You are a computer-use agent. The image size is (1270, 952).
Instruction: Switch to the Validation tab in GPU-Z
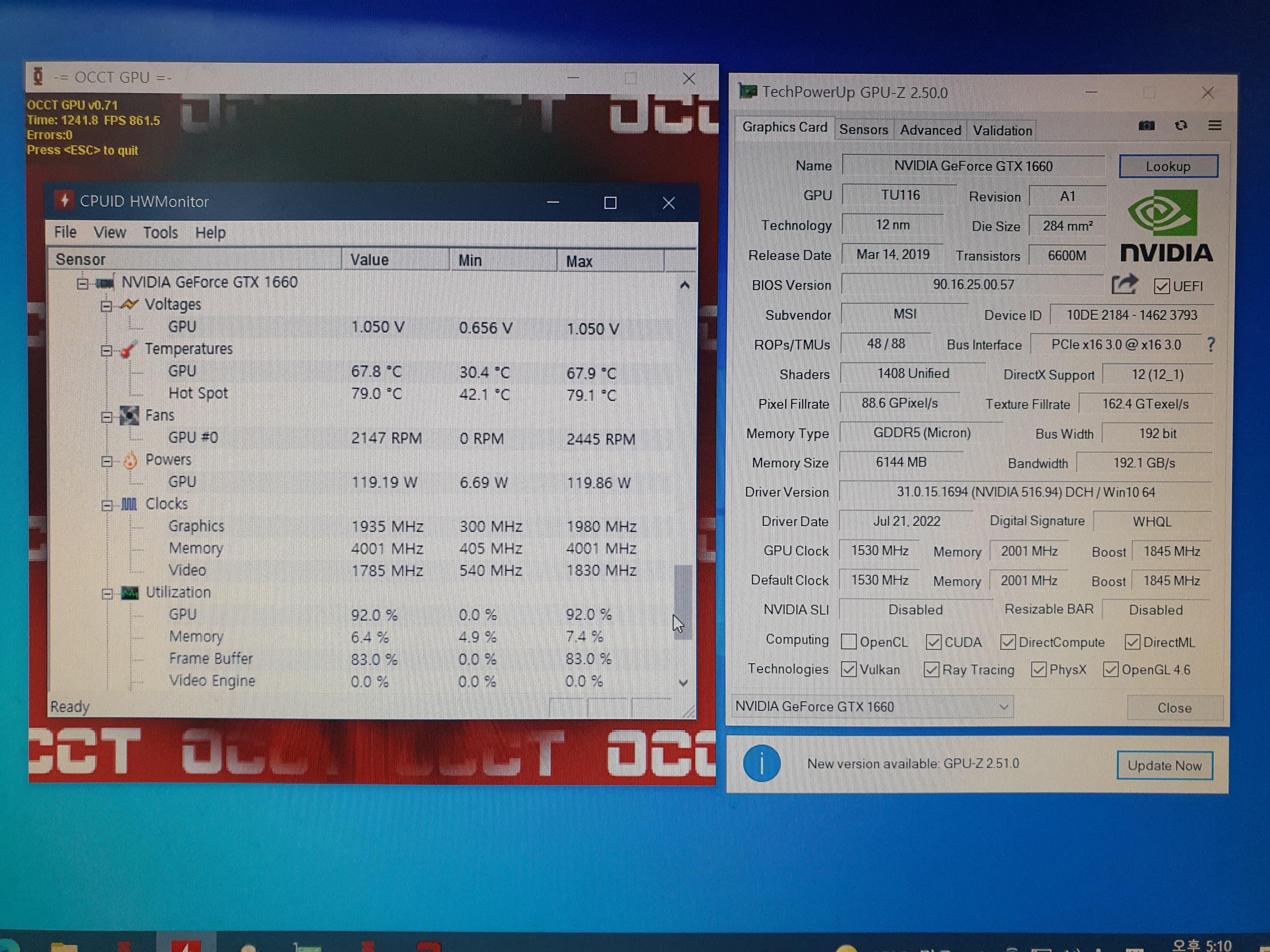(1003, 130)
